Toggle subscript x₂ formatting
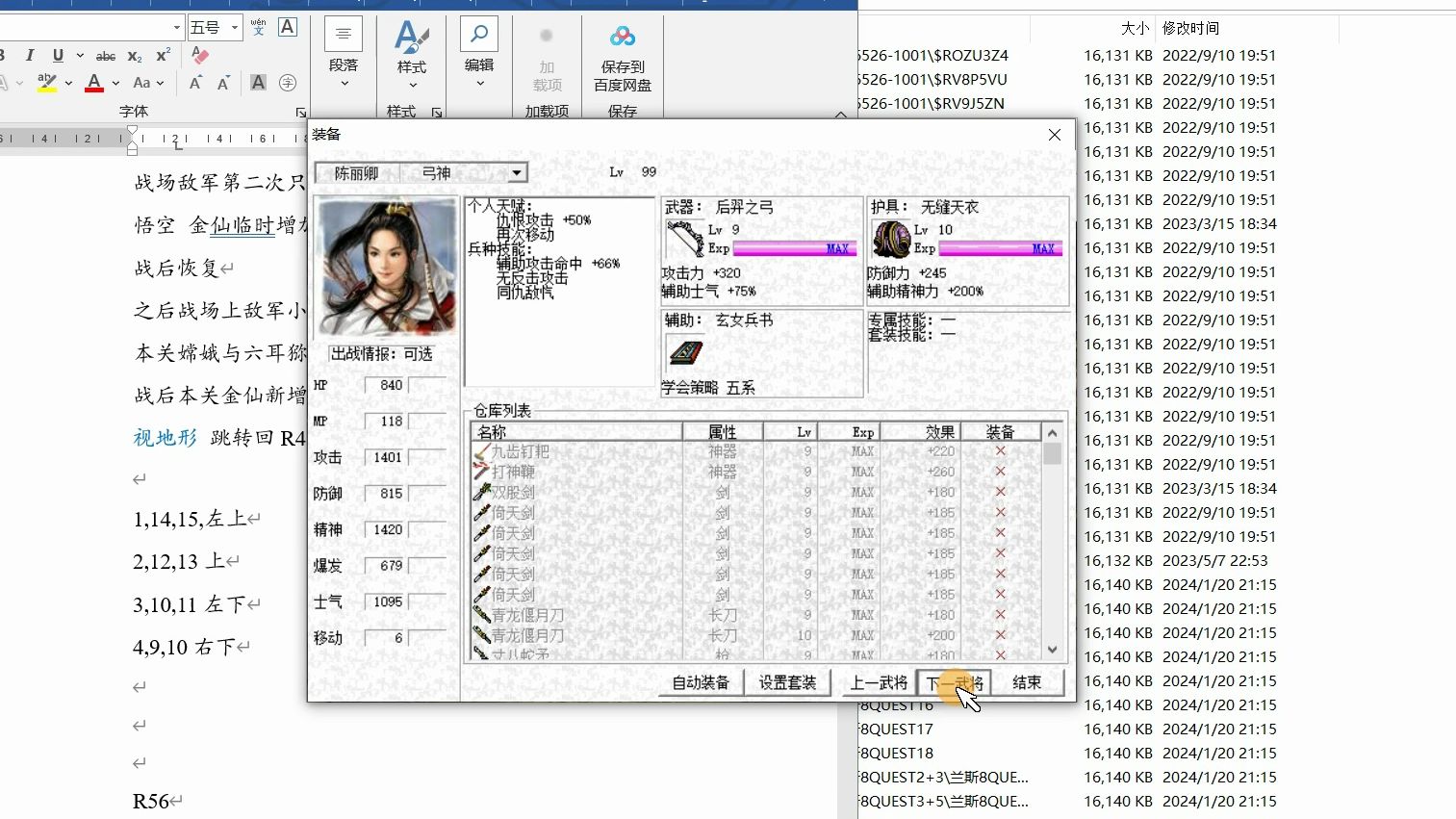 point(135,56)
